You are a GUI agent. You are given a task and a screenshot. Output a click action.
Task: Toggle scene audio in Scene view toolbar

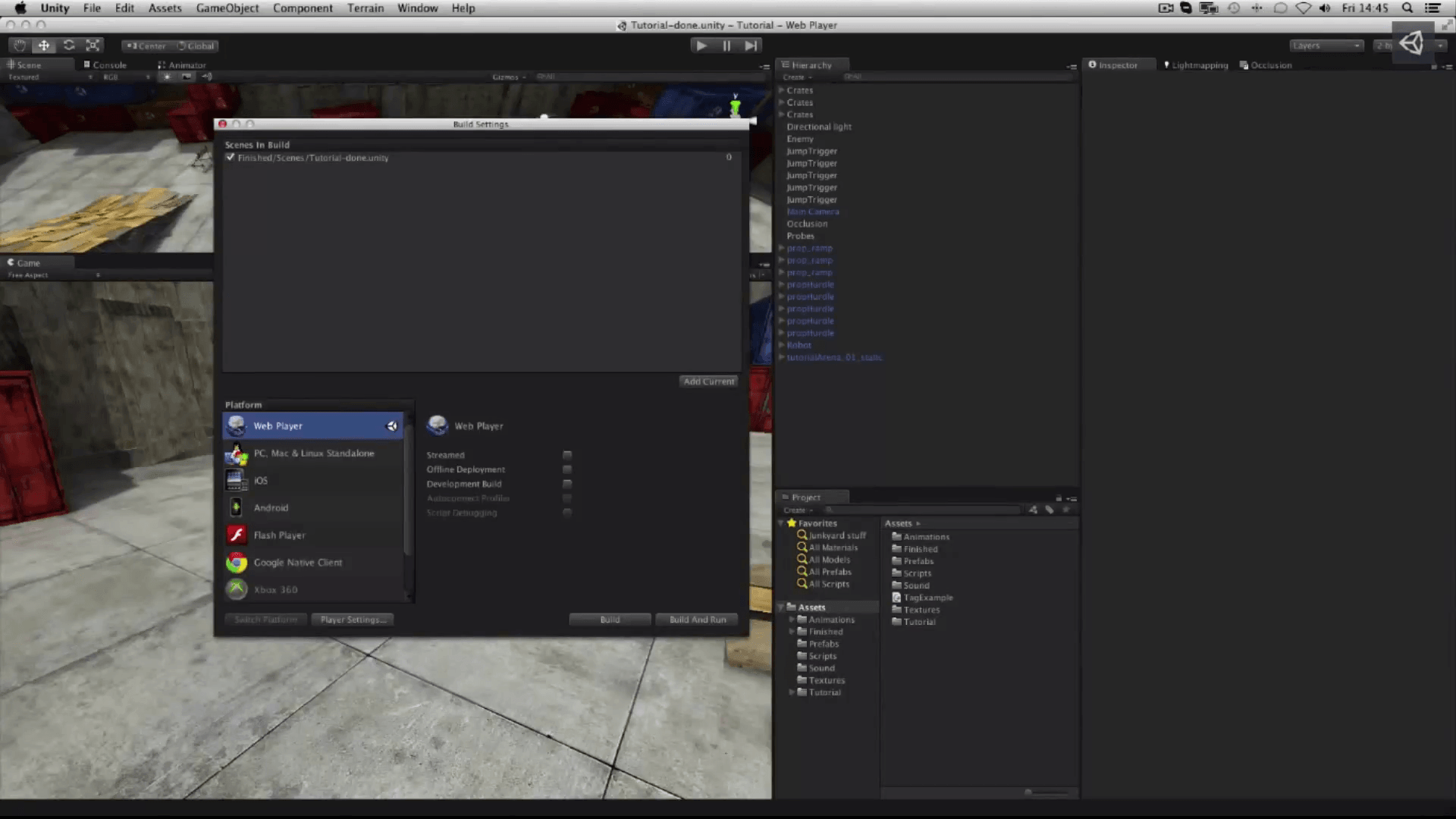207,77
